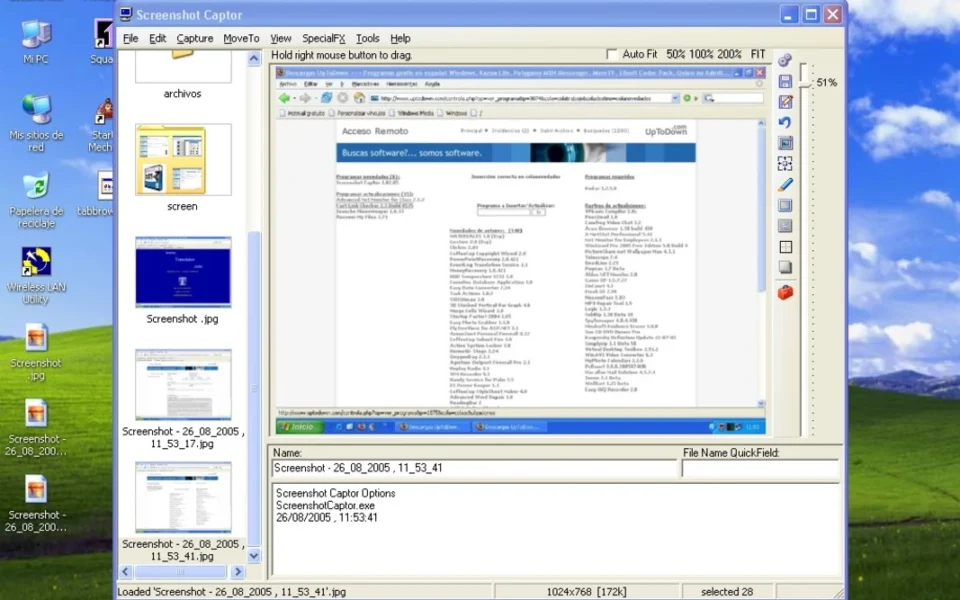This screenshot has height=600, width=960.
Task: Select the blue marker pen tool
Action: (x=785, y=184)
